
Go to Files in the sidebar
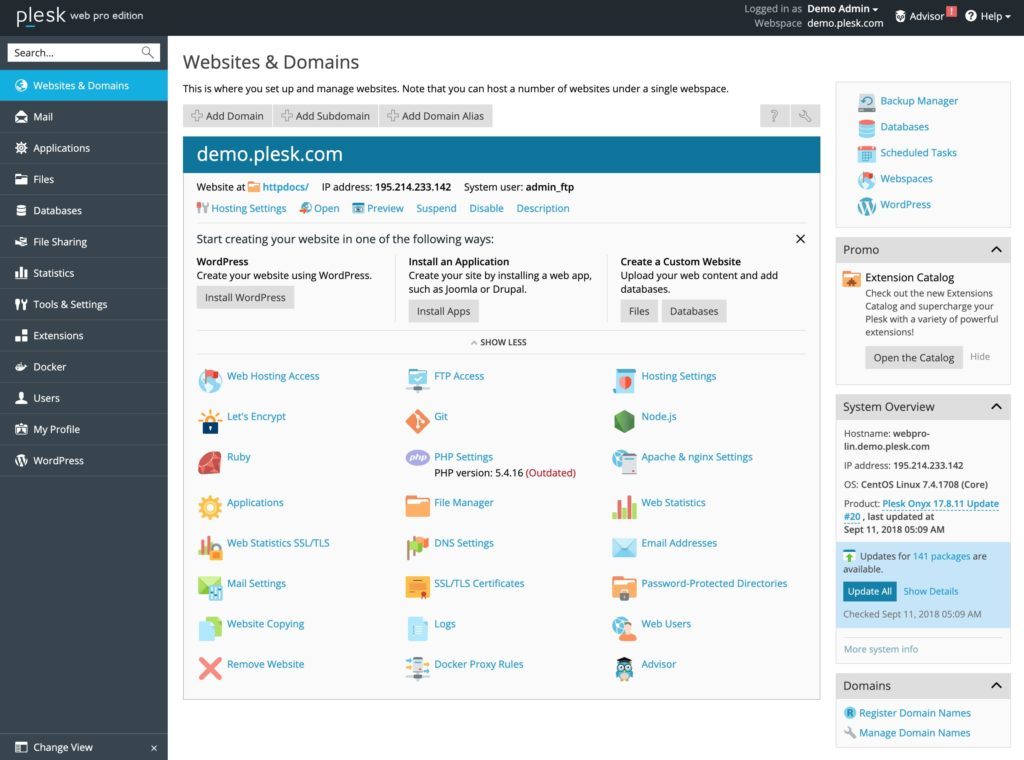coord(84,180)
